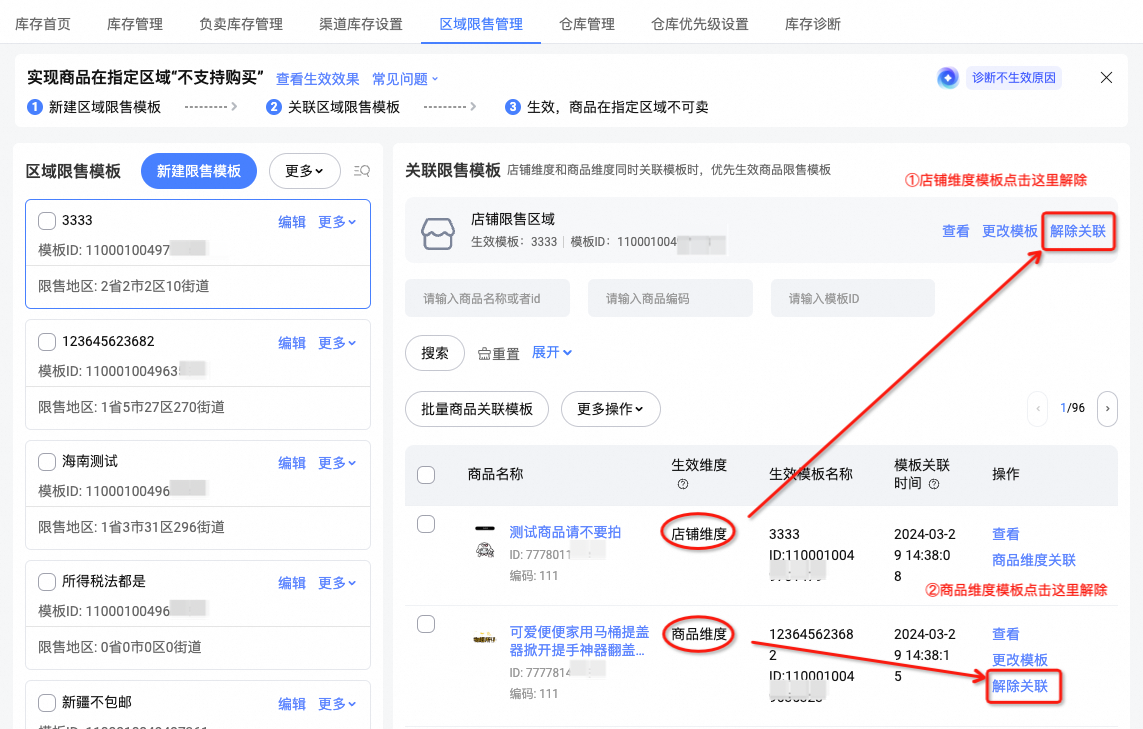Open product link 可爱便便家用马桶提盖器

(x=579, y=641)
